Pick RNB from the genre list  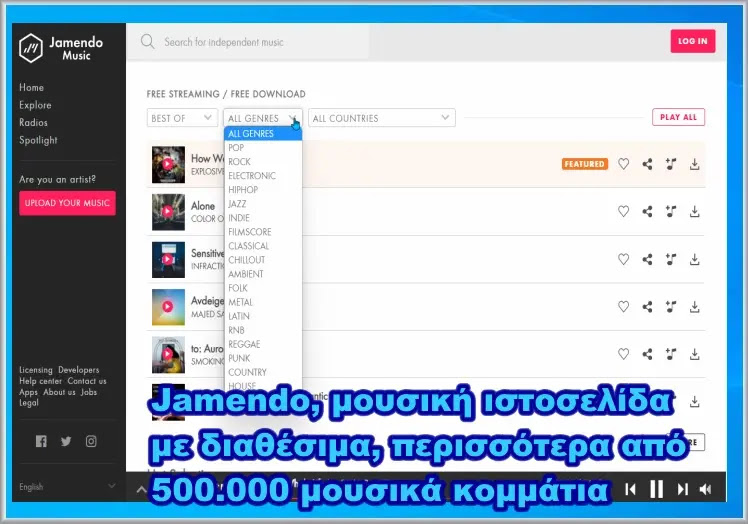tap(263, 330)
